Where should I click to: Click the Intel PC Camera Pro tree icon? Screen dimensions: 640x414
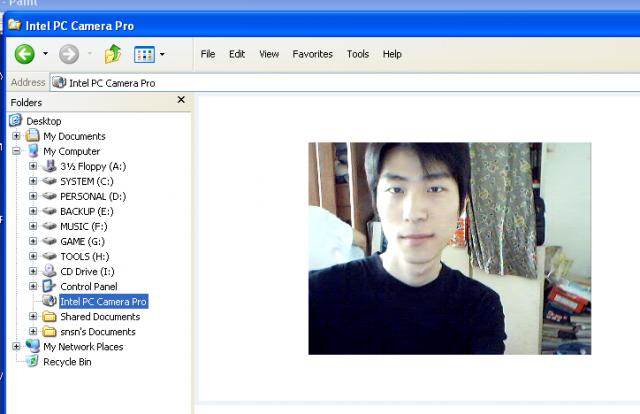pyautogui.click(x=49, y=301)
